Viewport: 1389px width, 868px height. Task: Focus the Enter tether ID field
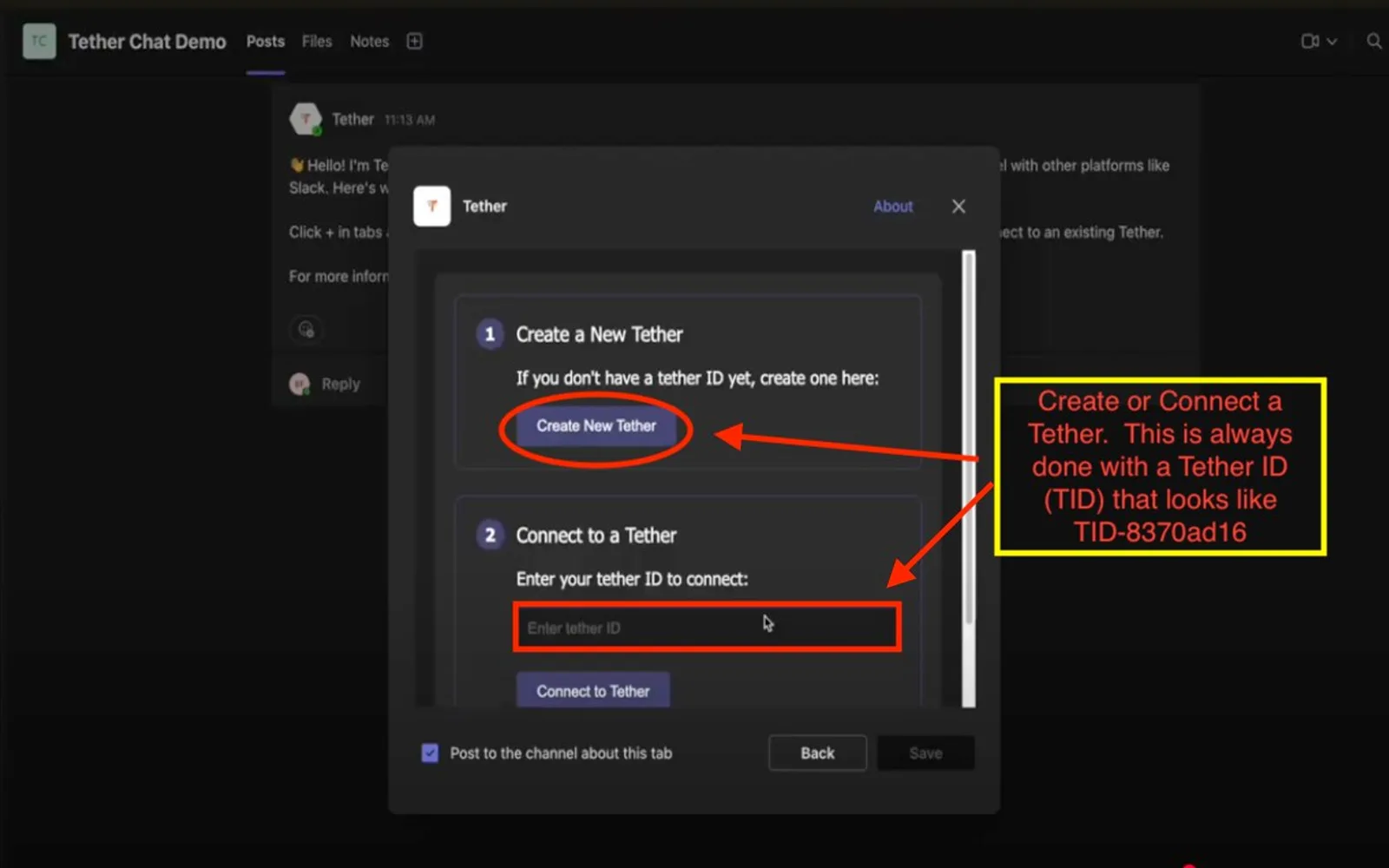click(x=707, y=628)
